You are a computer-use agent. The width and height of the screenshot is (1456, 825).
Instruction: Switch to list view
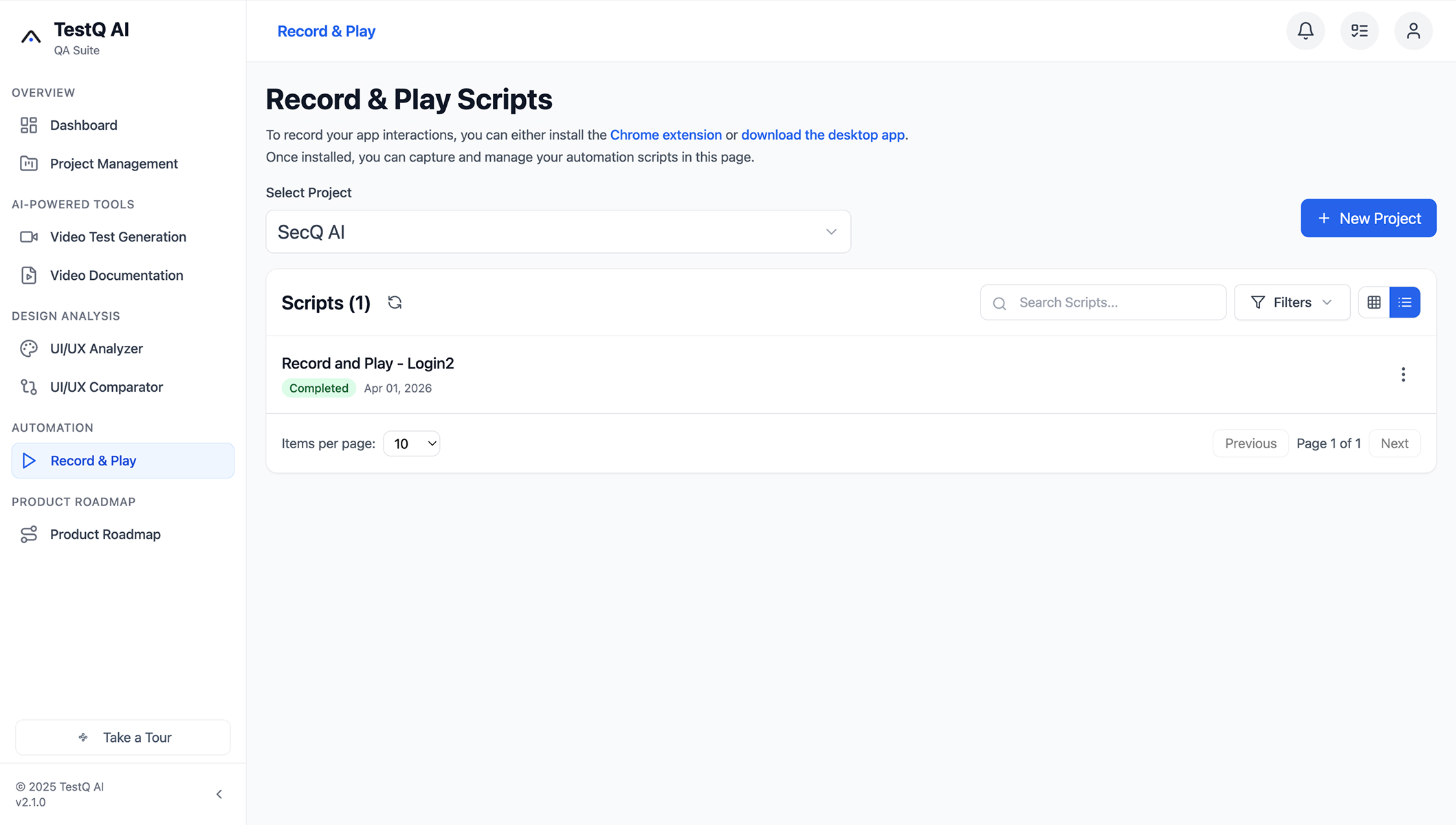tap(1404, 302)
